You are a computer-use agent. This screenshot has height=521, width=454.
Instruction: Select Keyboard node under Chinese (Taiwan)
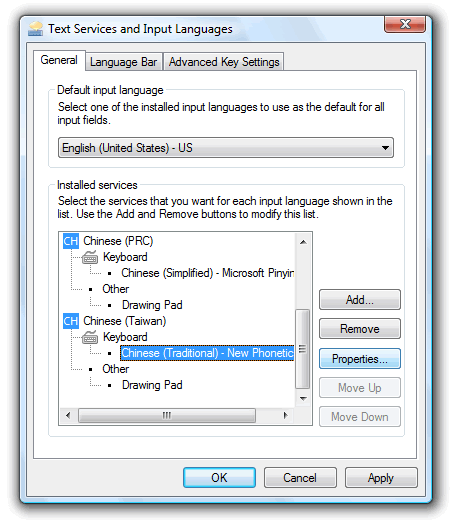coord(125,337)
